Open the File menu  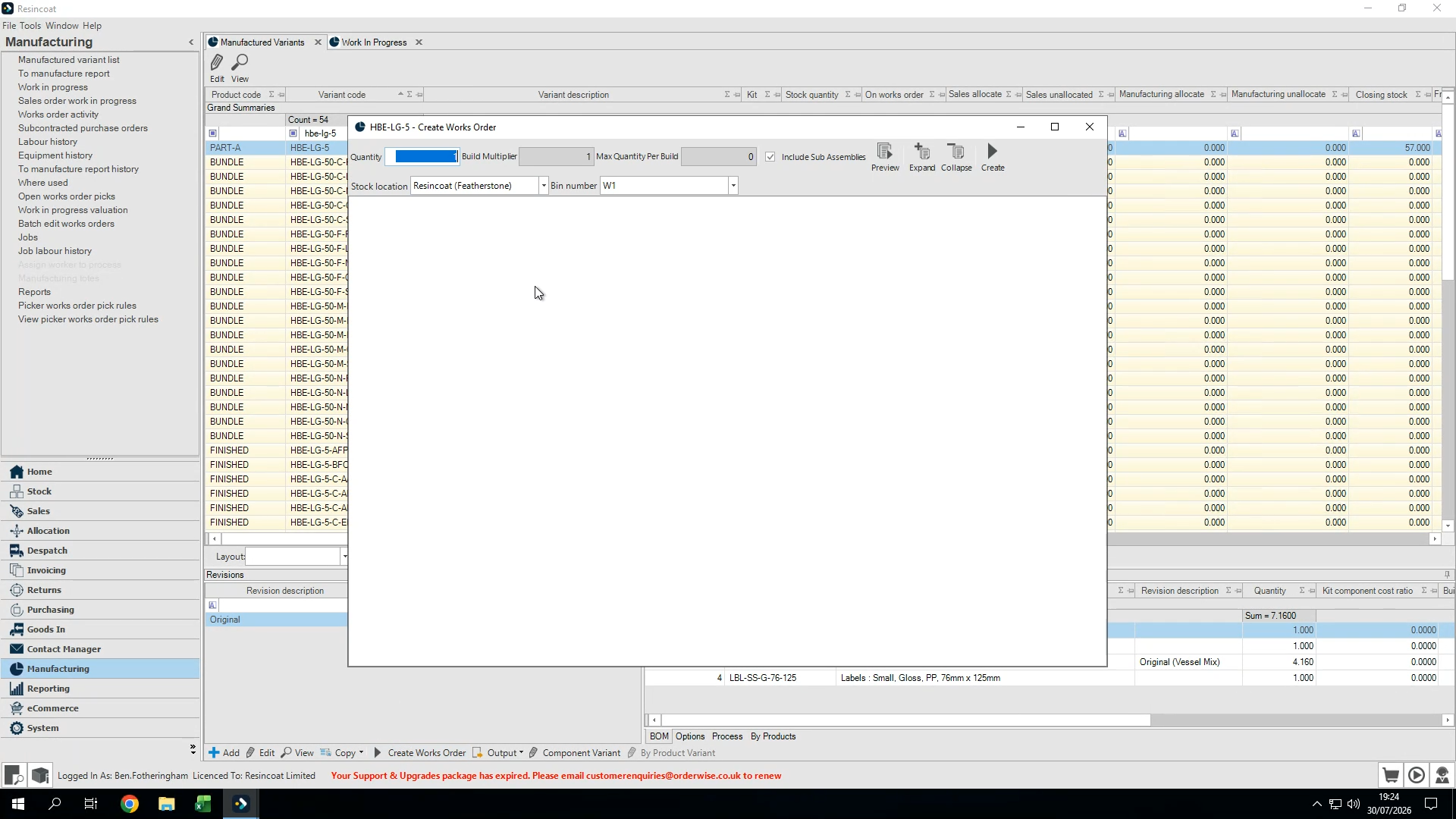(x=9, y=26)
